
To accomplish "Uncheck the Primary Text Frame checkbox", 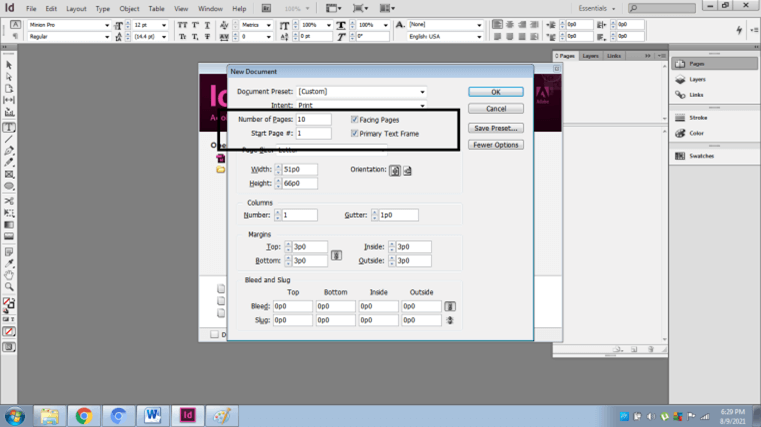I will (x=354, y=133).
